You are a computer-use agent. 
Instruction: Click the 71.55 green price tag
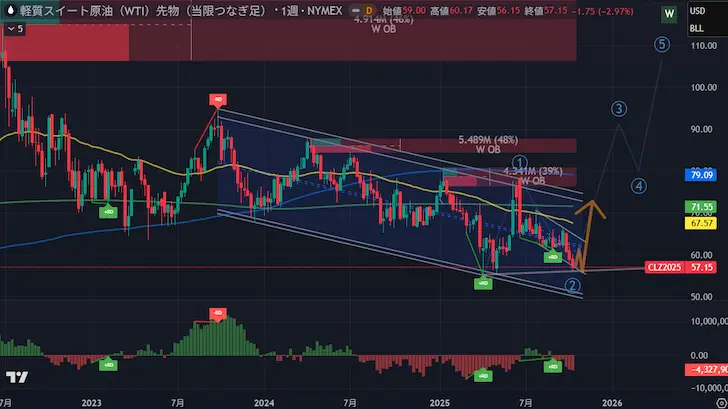700,206
